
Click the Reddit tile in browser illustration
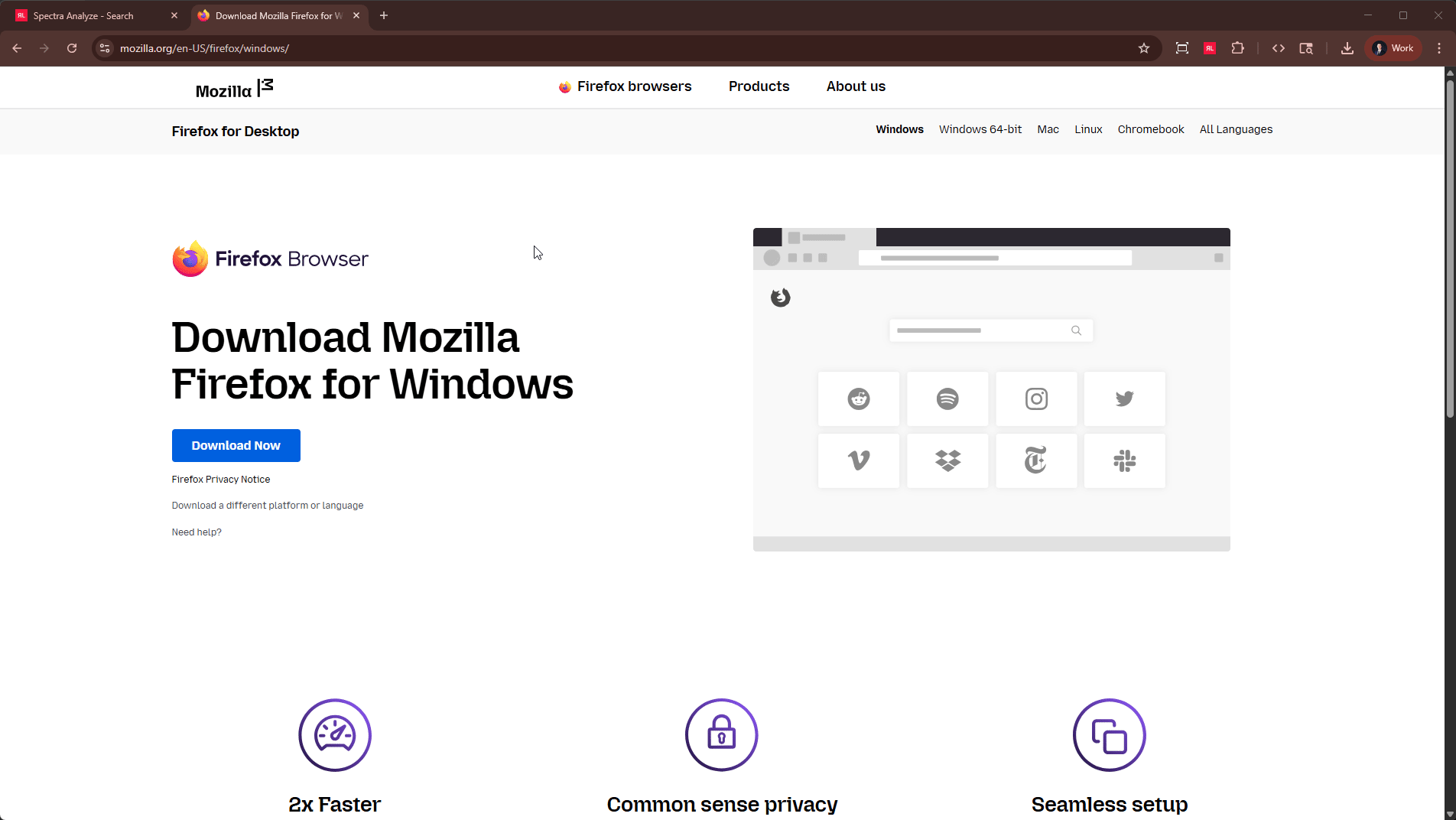(859, 399)
